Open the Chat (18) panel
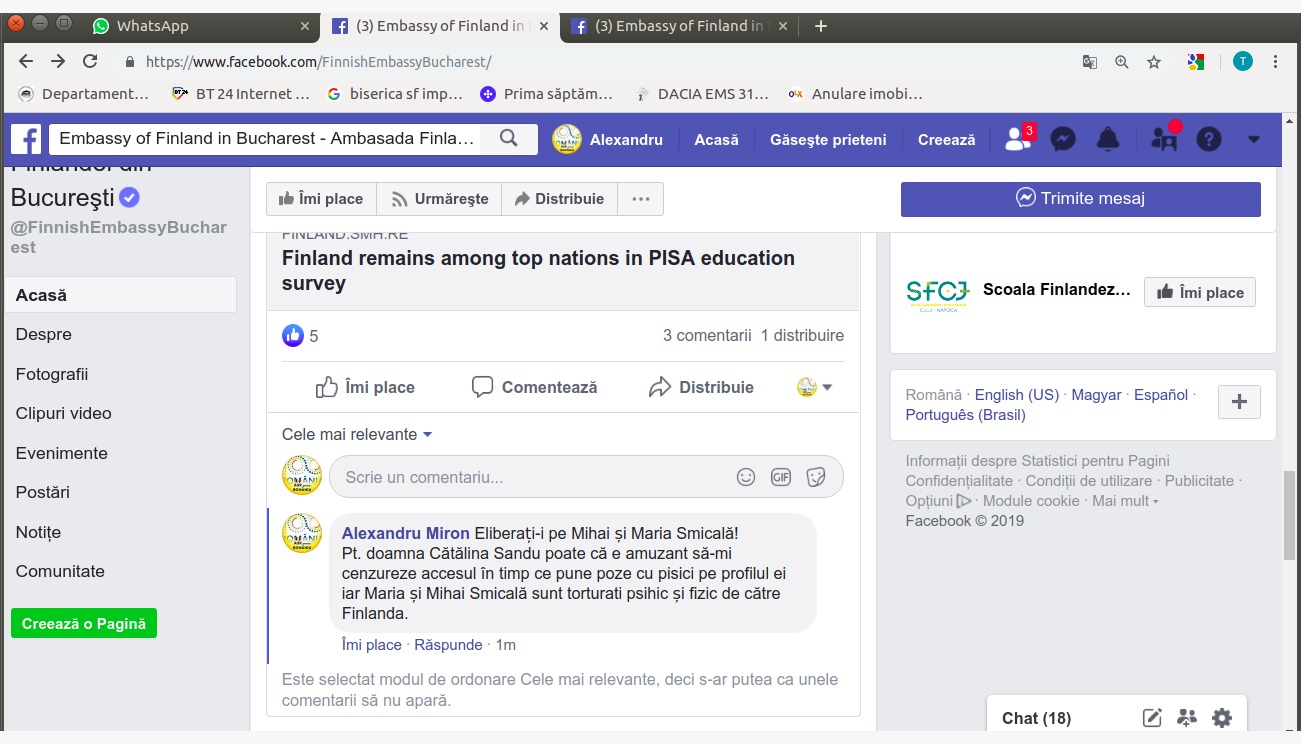Screen dimensions: 1301x744 1036,718
